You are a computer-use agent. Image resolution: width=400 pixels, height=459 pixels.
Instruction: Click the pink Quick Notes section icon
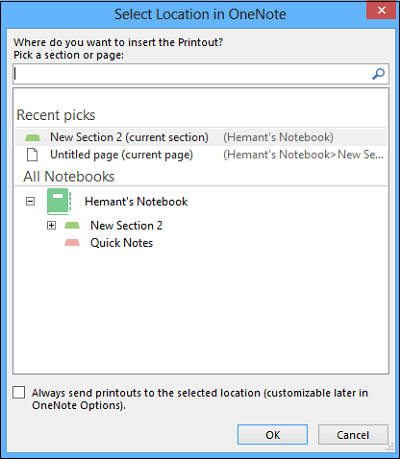tap(72, 243)
